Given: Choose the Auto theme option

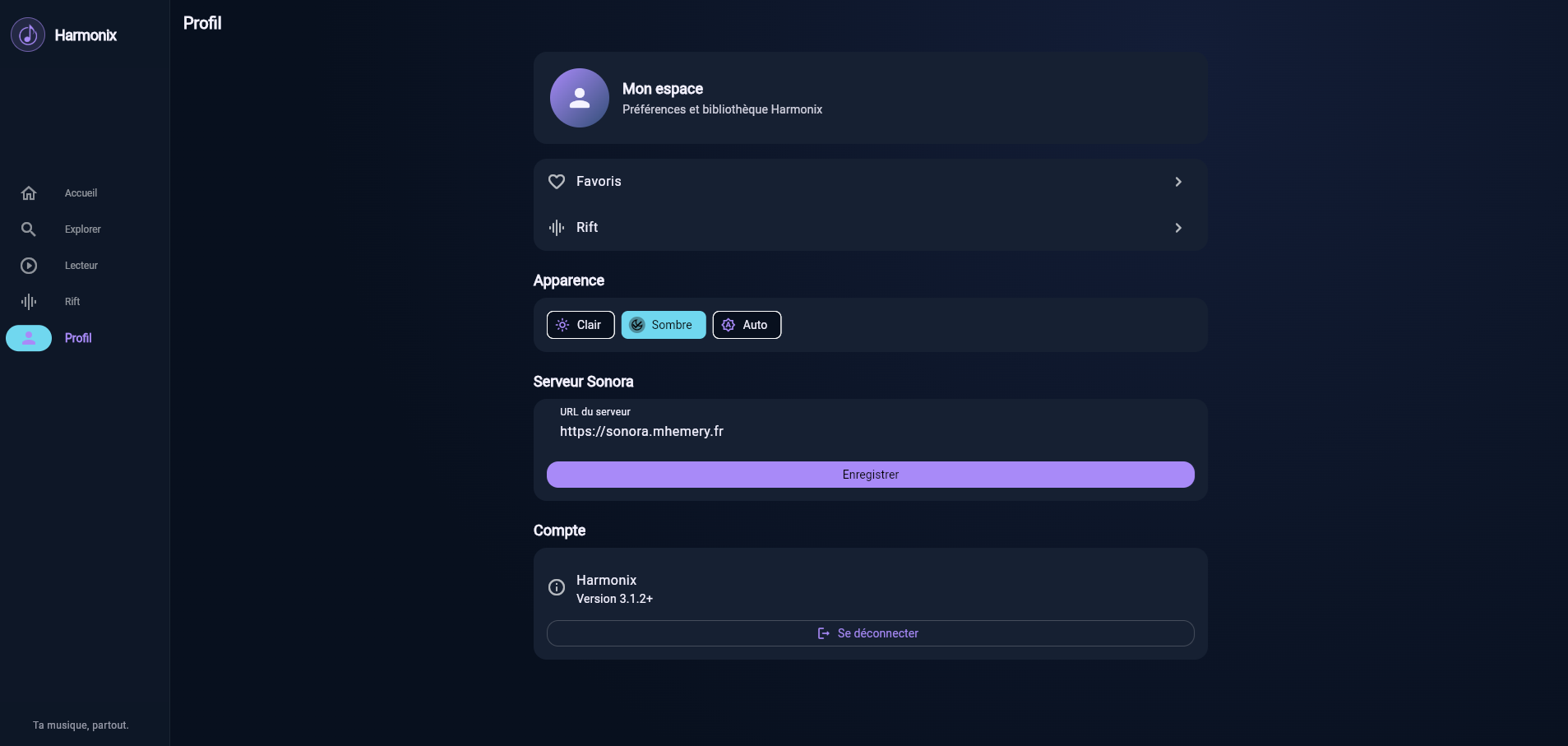Looking at the screenshot, I should (x=747, y=325).
